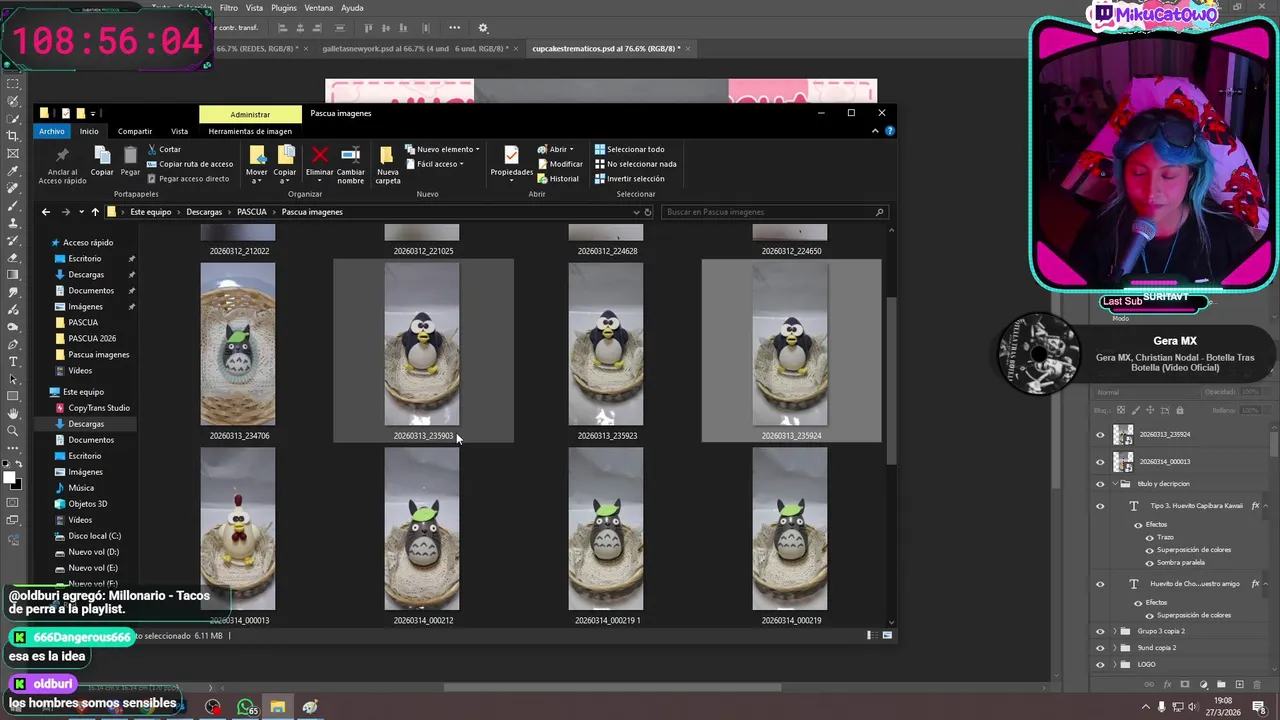
Task: Toggle visibility of titulo y decripcion group
Action: 1100,484
